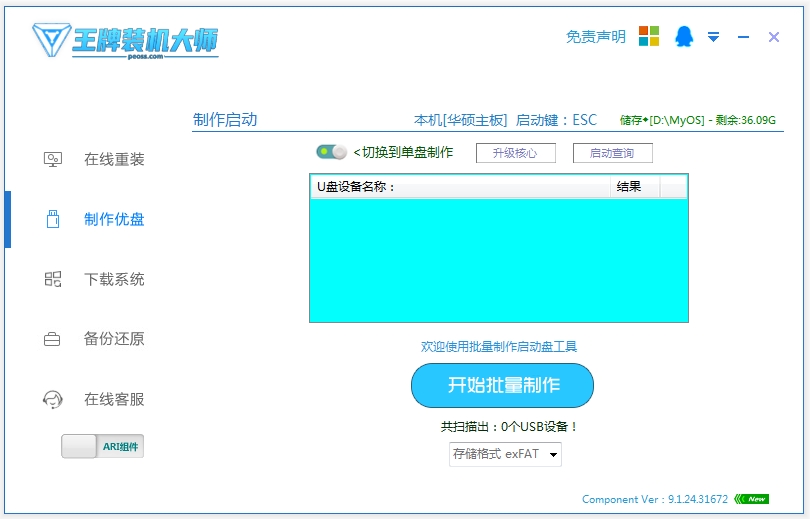Minimize the window with the dash icon
This screenshot has width=810, height=519.
[x=743, y=37]
